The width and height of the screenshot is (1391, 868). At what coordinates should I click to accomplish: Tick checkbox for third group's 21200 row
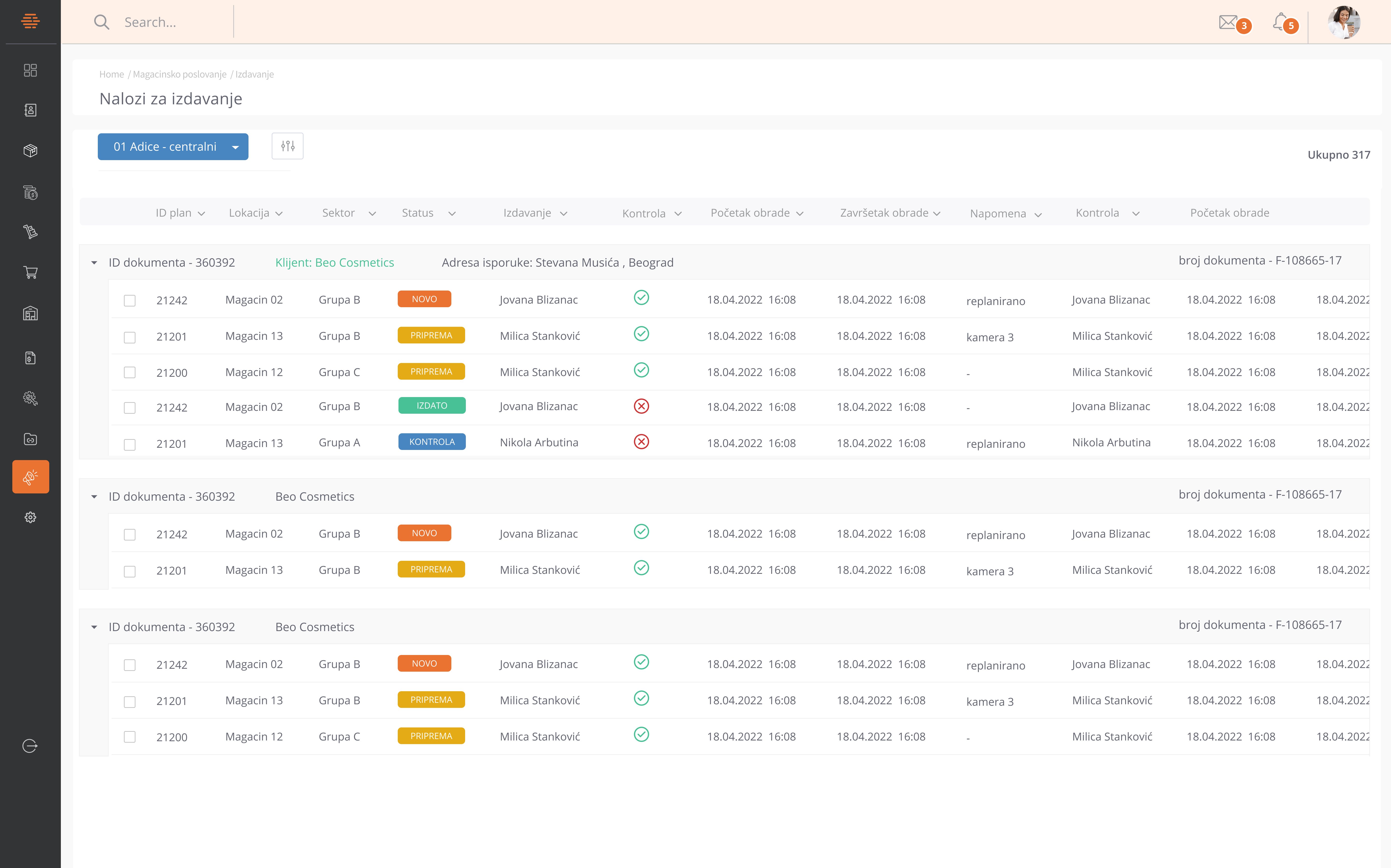click(x=130, y=737)
